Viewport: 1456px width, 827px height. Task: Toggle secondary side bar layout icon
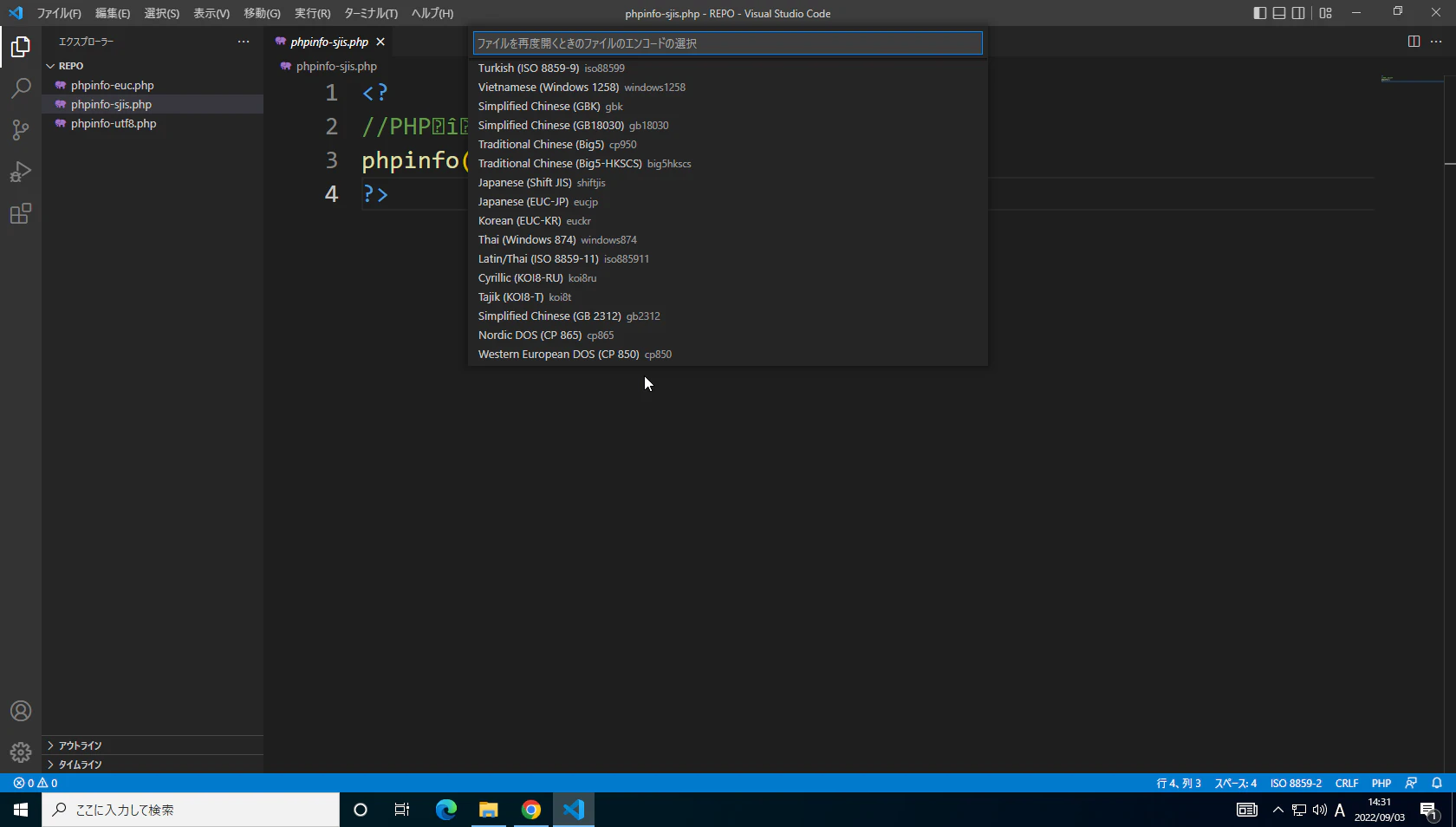point(1298,13)
